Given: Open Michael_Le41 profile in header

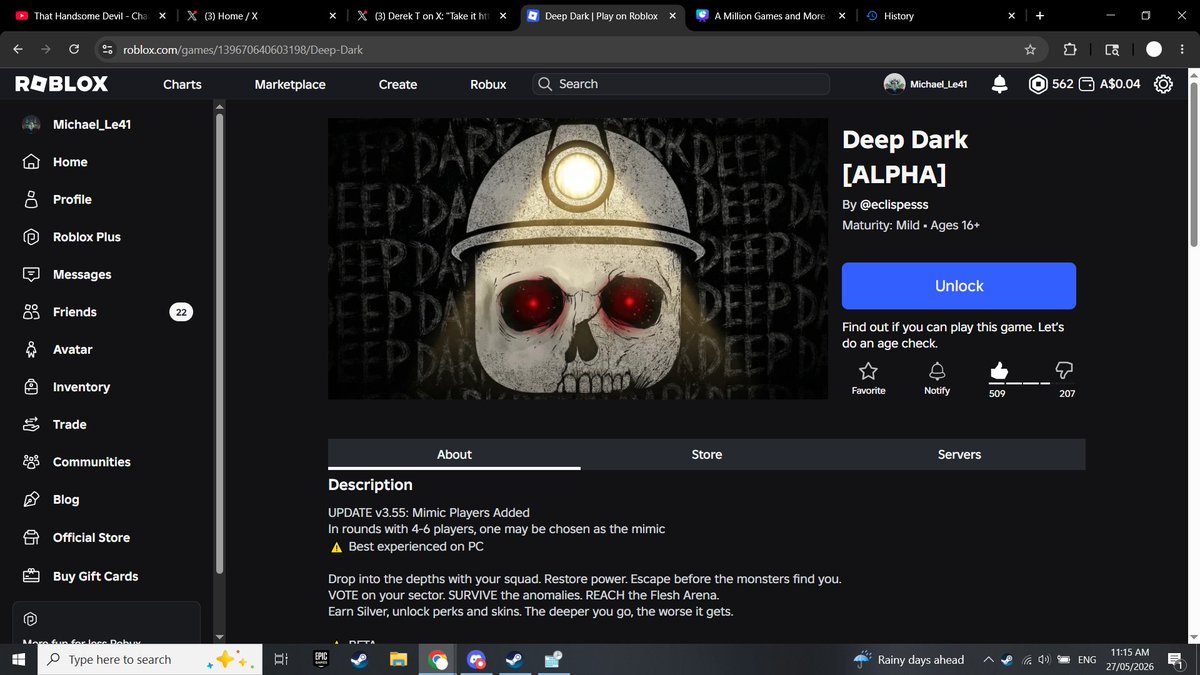Looking at the screenshot, I should pos(926,84).
